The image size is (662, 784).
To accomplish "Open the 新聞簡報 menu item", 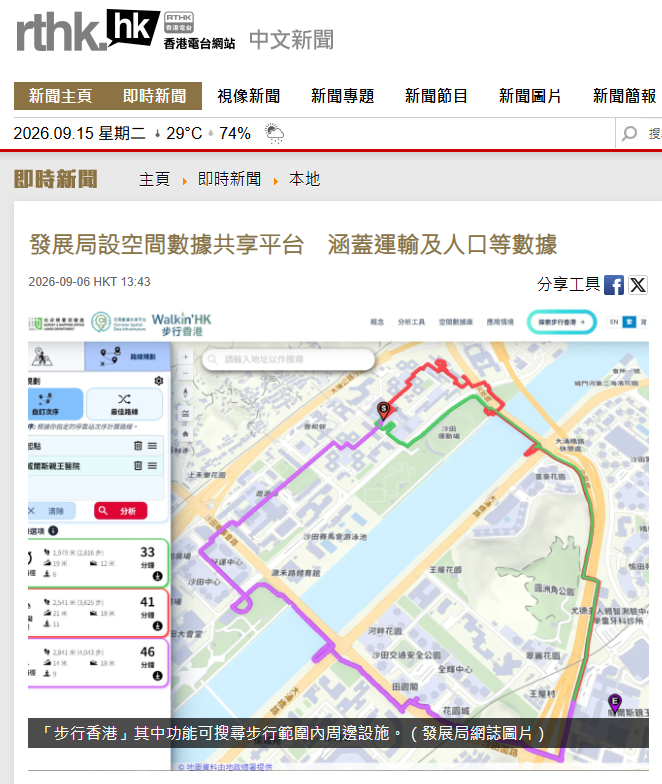I will pos(624,96).
